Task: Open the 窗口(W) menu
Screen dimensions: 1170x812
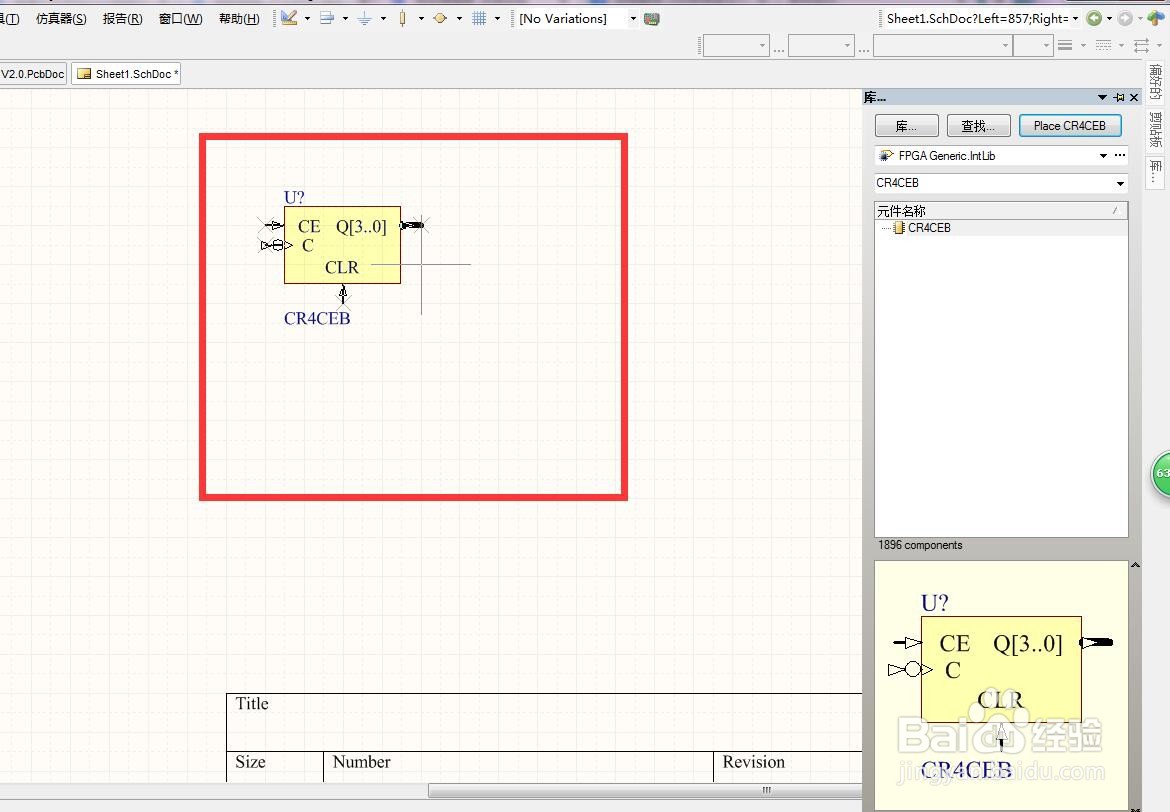Action: pos(181,19)
